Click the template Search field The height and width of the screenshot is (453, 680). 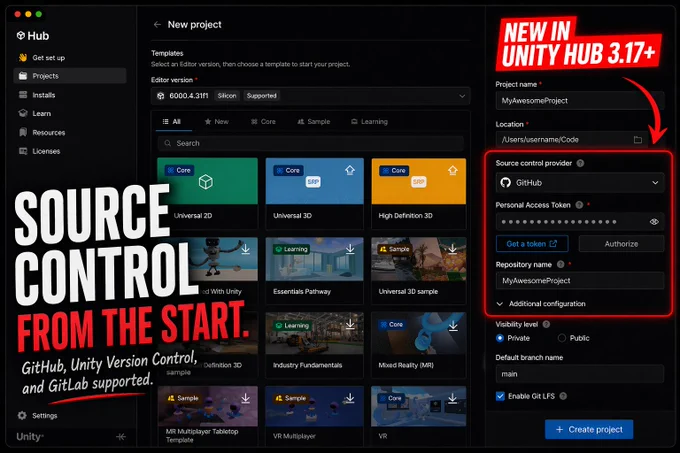coord(311,143)
